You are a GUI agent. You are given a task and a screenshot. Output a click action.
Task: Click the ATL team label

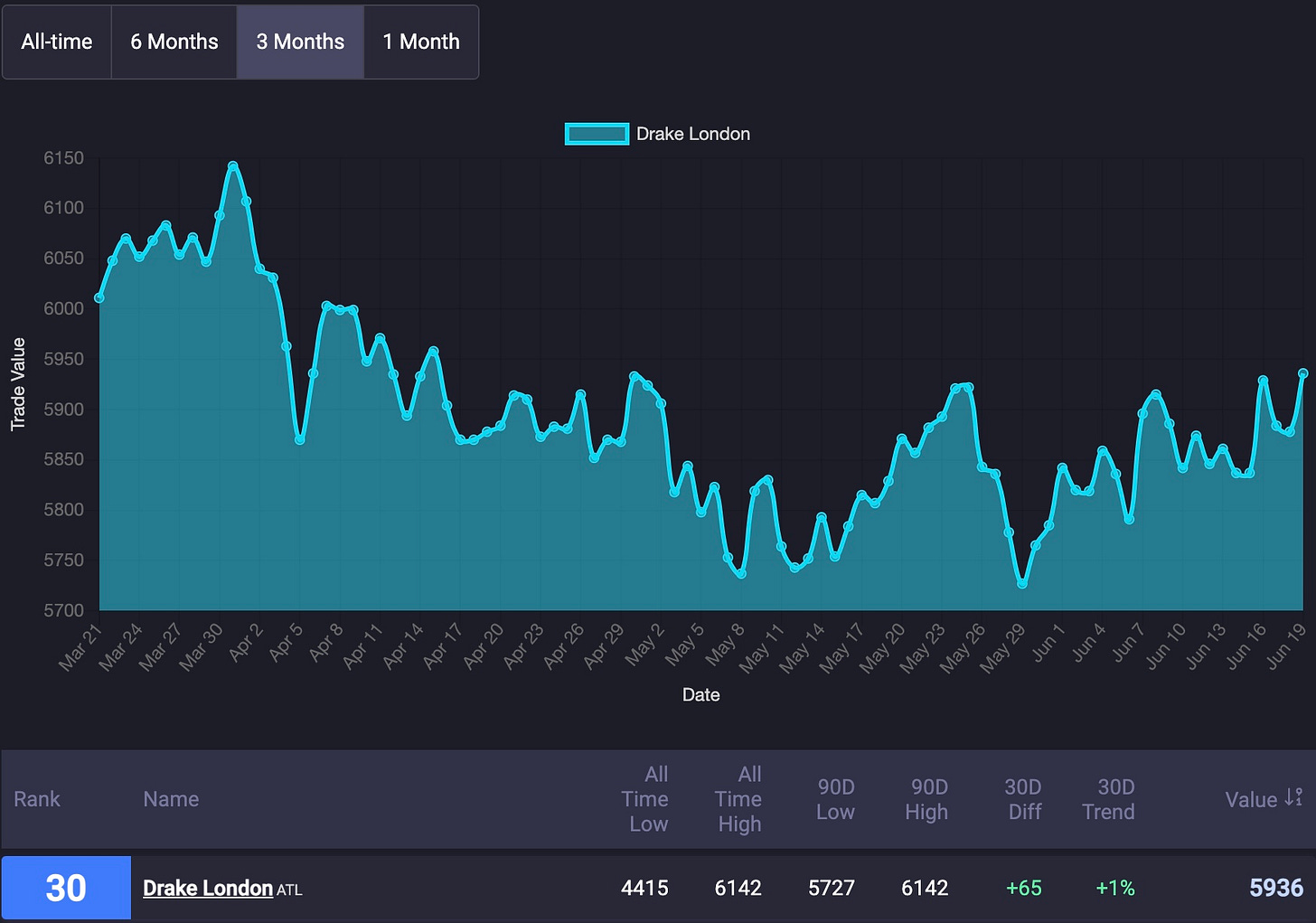pyautogui.click(x=289, y=890)
